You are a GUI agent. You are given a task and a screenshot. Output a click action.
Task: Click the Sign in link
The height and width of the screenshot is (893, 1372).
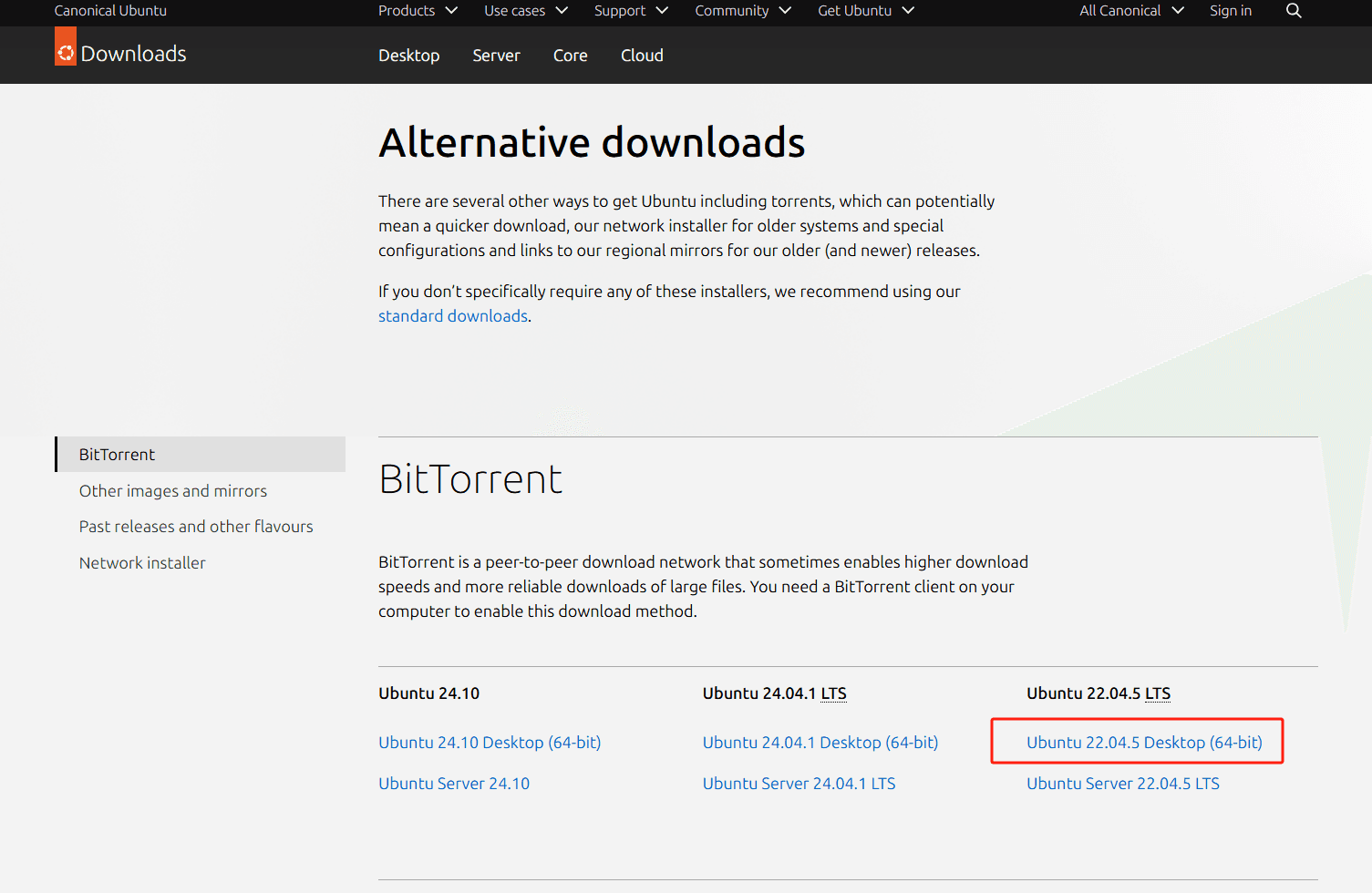click(x=1231, y=11)
